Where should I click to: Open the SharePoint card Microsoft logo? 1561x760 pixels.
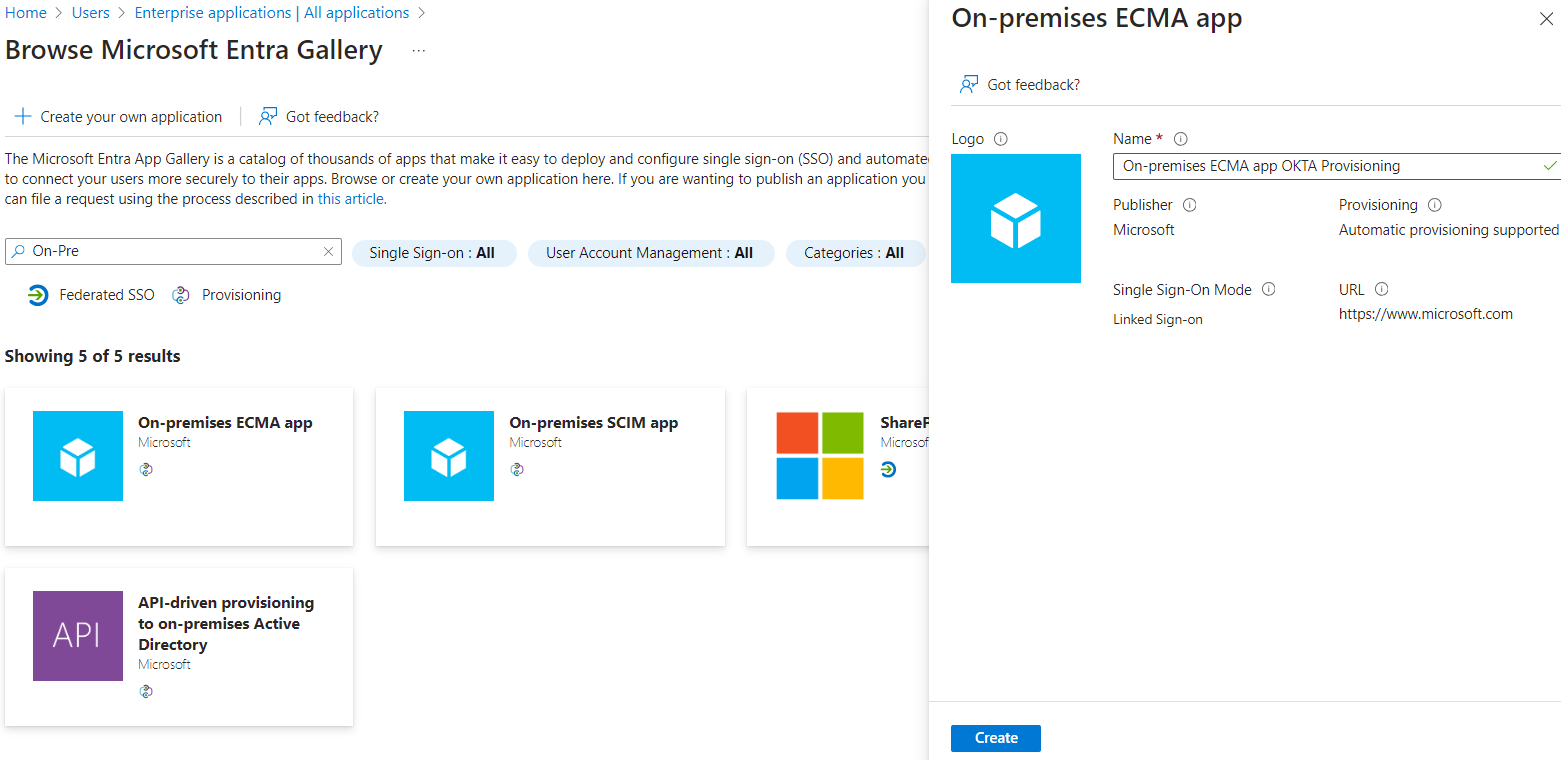[820, 456]
